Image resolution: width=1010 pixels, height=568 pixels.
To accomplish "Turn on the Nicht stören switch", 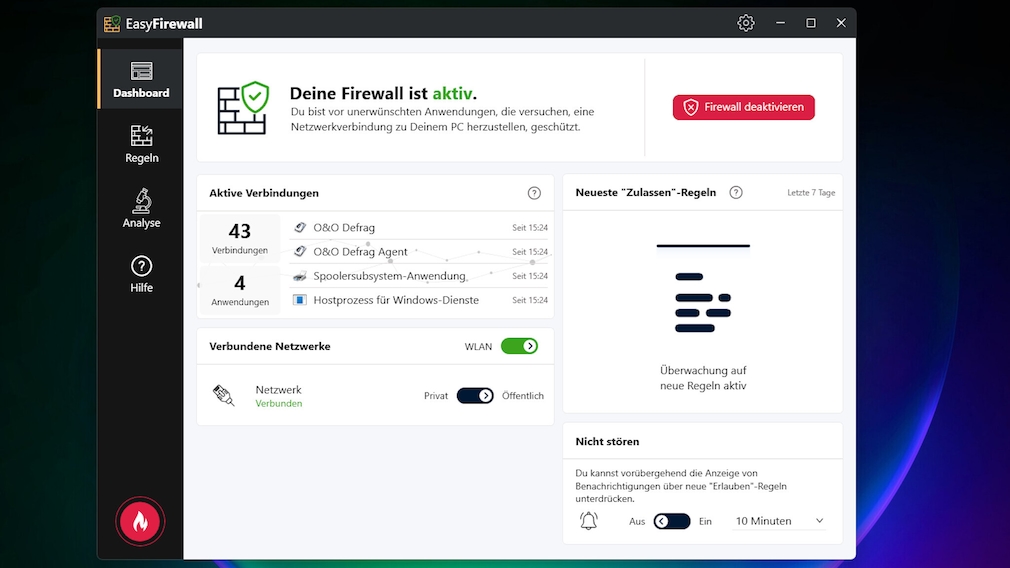I will [672, 521].
